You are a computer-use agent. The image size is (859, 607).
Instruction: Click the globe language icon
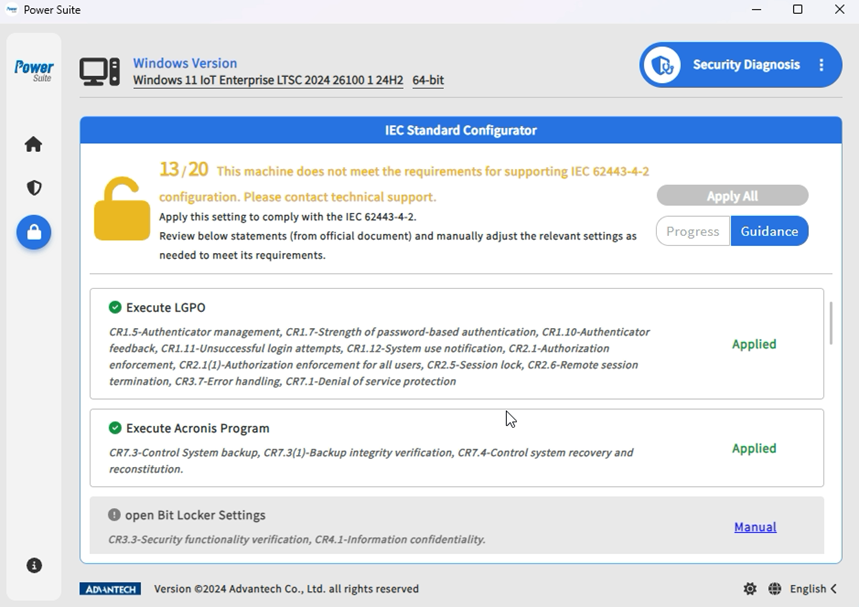coord(775,589)
